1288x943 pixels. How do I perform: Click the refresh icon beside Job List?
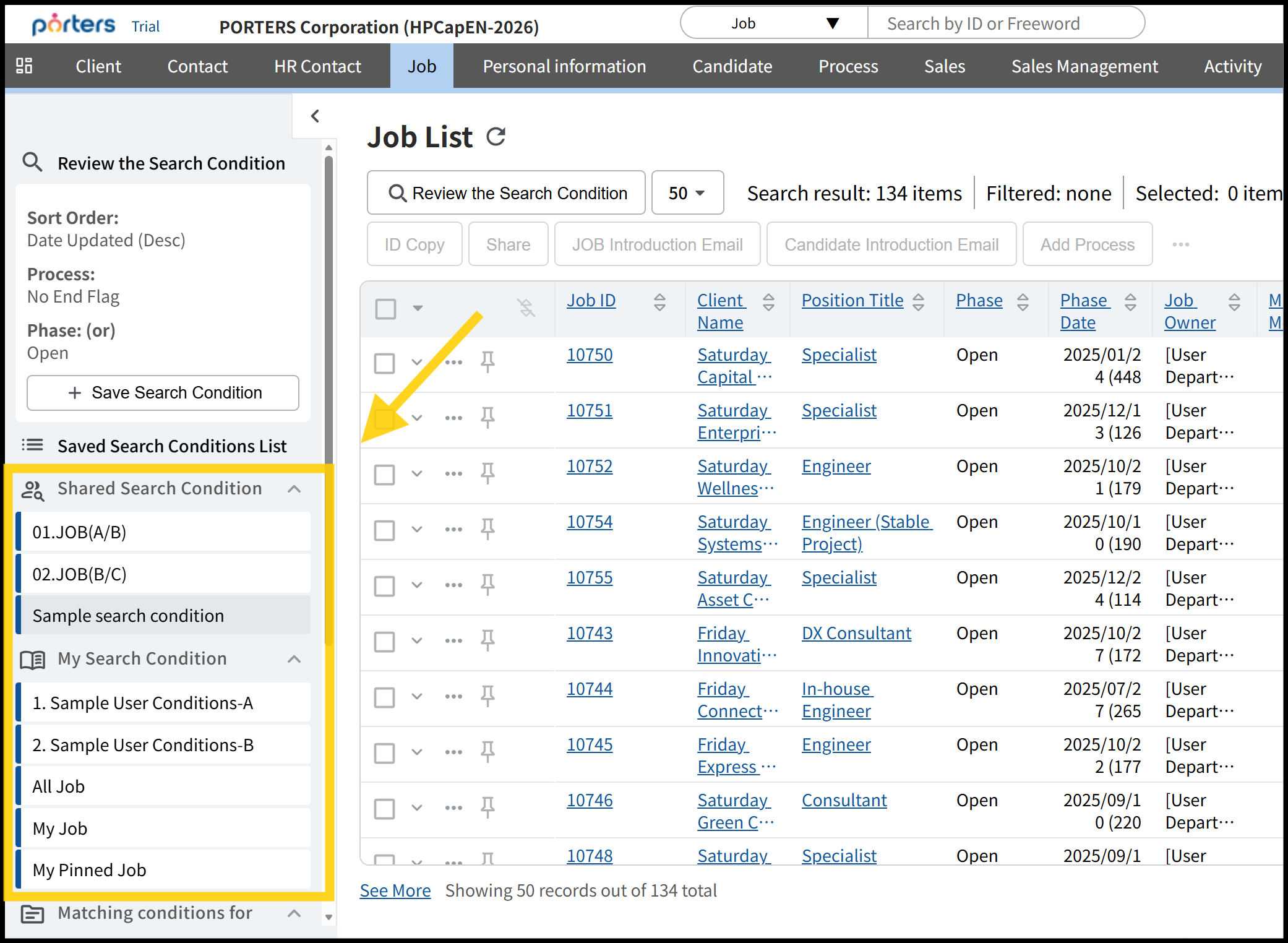click(x=496, y=136)
